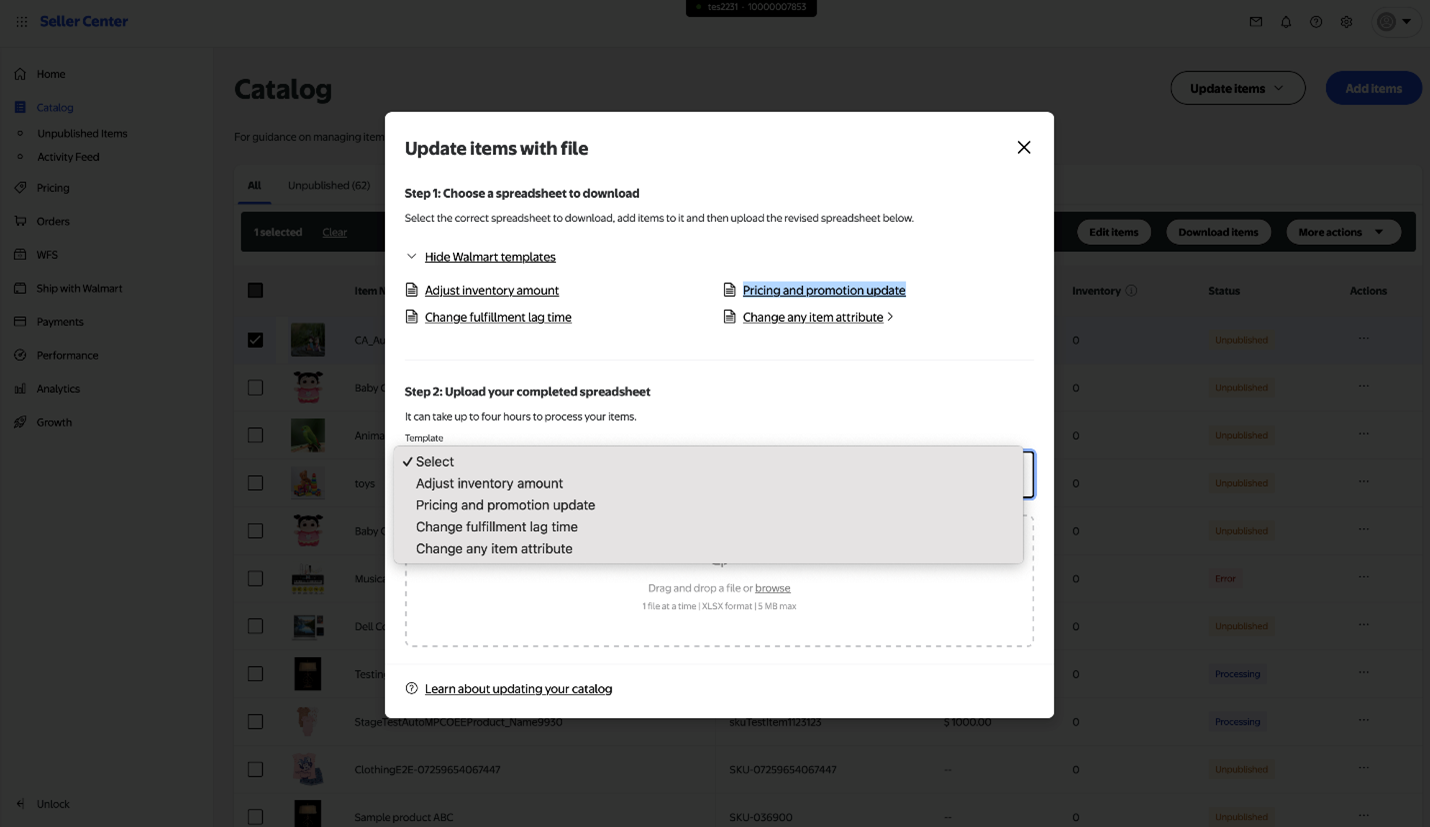This screenshot has height=827, width=1430.
Task: Choose Pricing and promotion update in Template list
Action: point(505,505)
